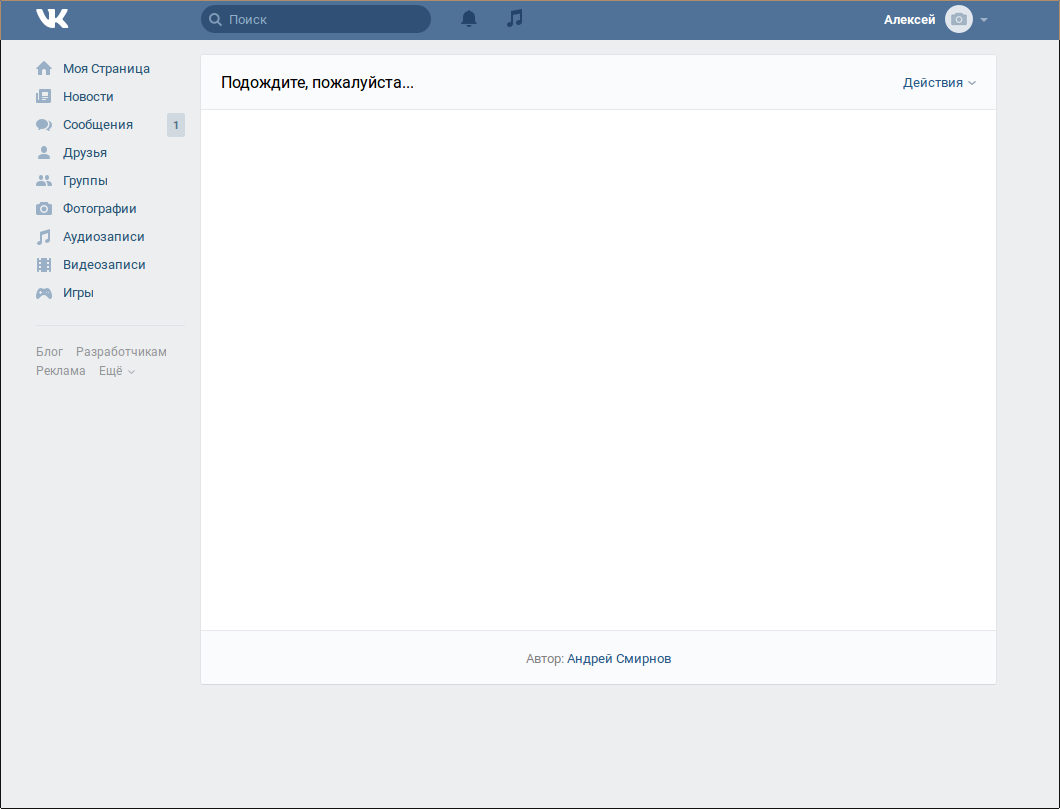The height and width of the screenshot is (809, 1060).
Task: Open the Видеозаписи section
Action: click(104, 265)
